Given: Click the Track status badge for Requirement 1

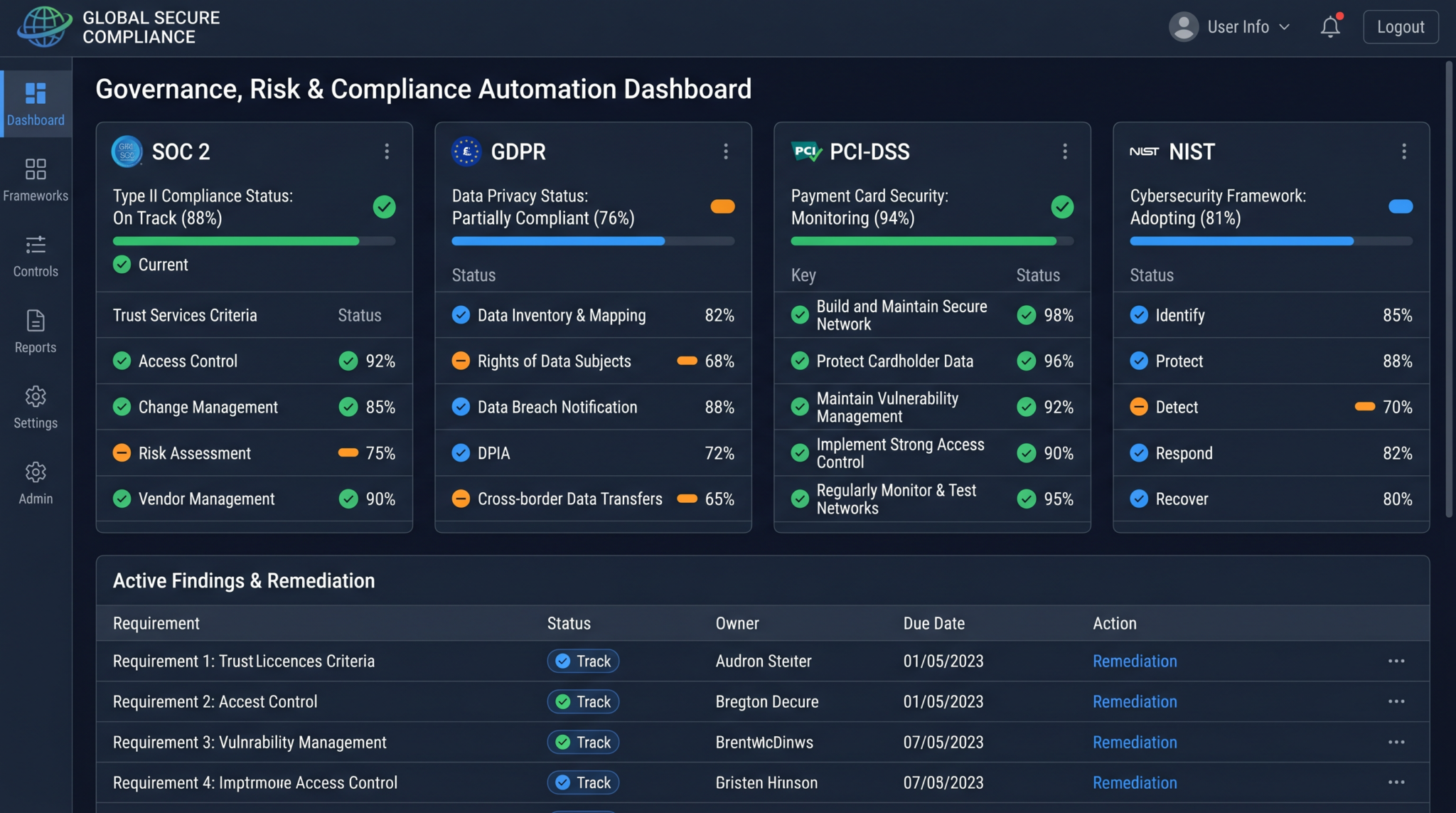Looking at the screenshot, I should click(x=583, y=661).
